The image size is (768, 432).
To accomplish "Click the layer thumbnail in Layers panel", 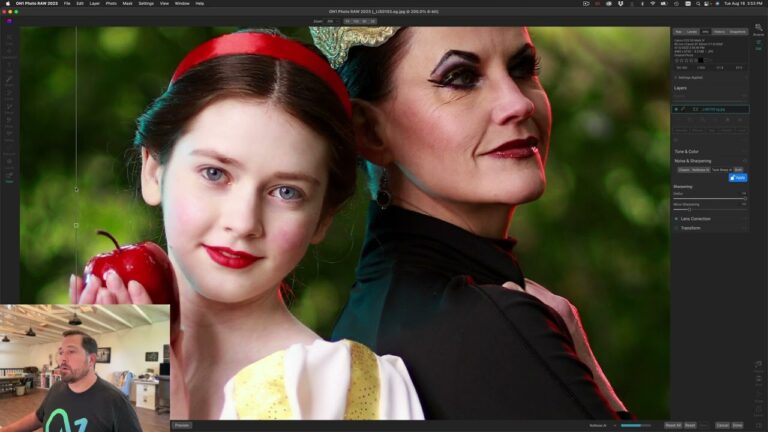I will tap(695, 109).
